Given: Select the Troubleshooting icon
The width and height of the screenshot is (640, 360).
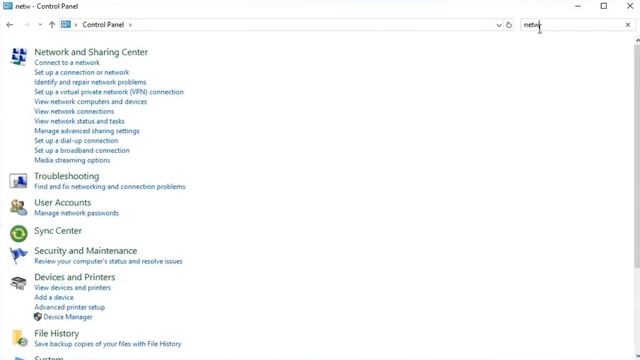Looking at the screenshot, I should 18,180.
